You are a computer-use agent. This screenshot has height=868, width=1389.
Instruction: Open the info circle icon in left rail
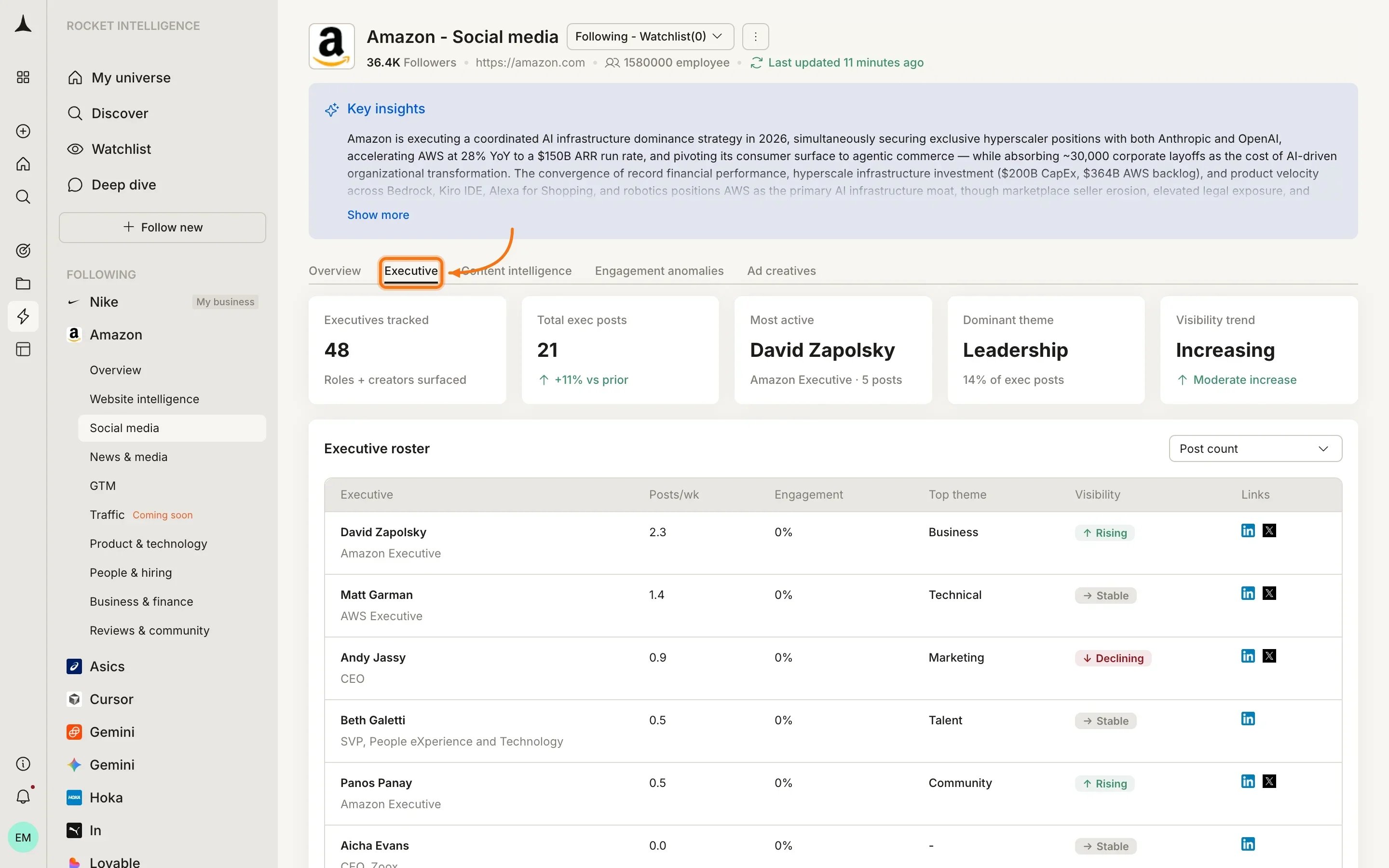(23, 764)
